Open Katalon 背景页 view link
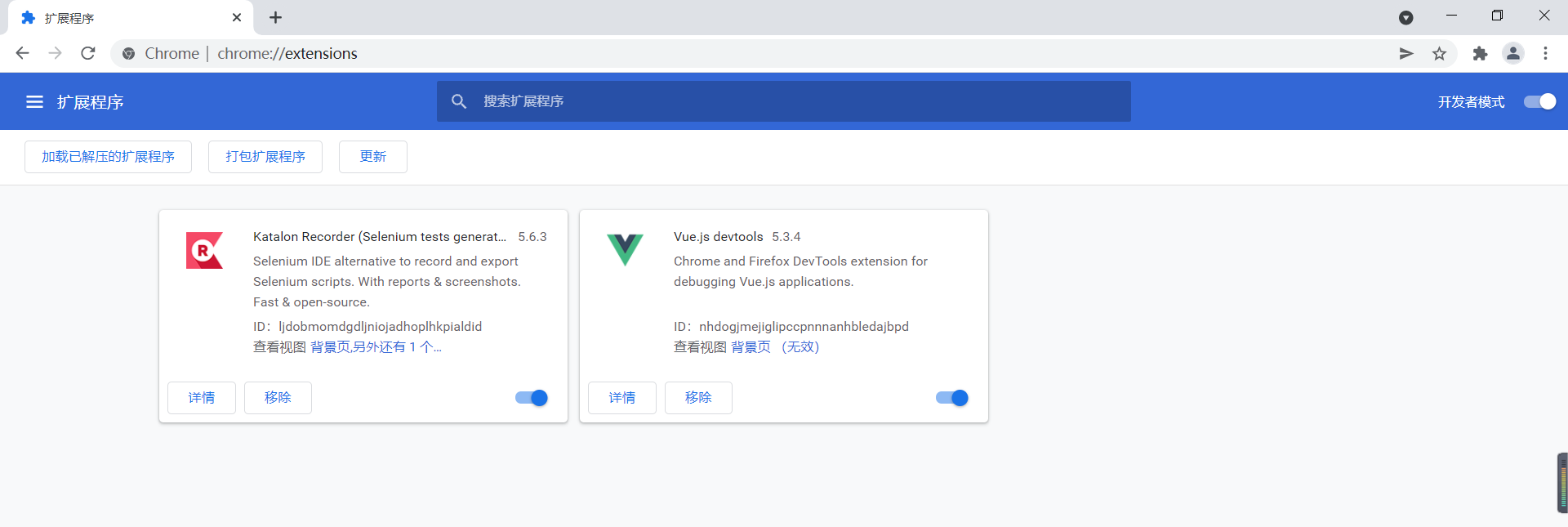Viewport: 1568px width, 527px height. [x=376, y=347]
